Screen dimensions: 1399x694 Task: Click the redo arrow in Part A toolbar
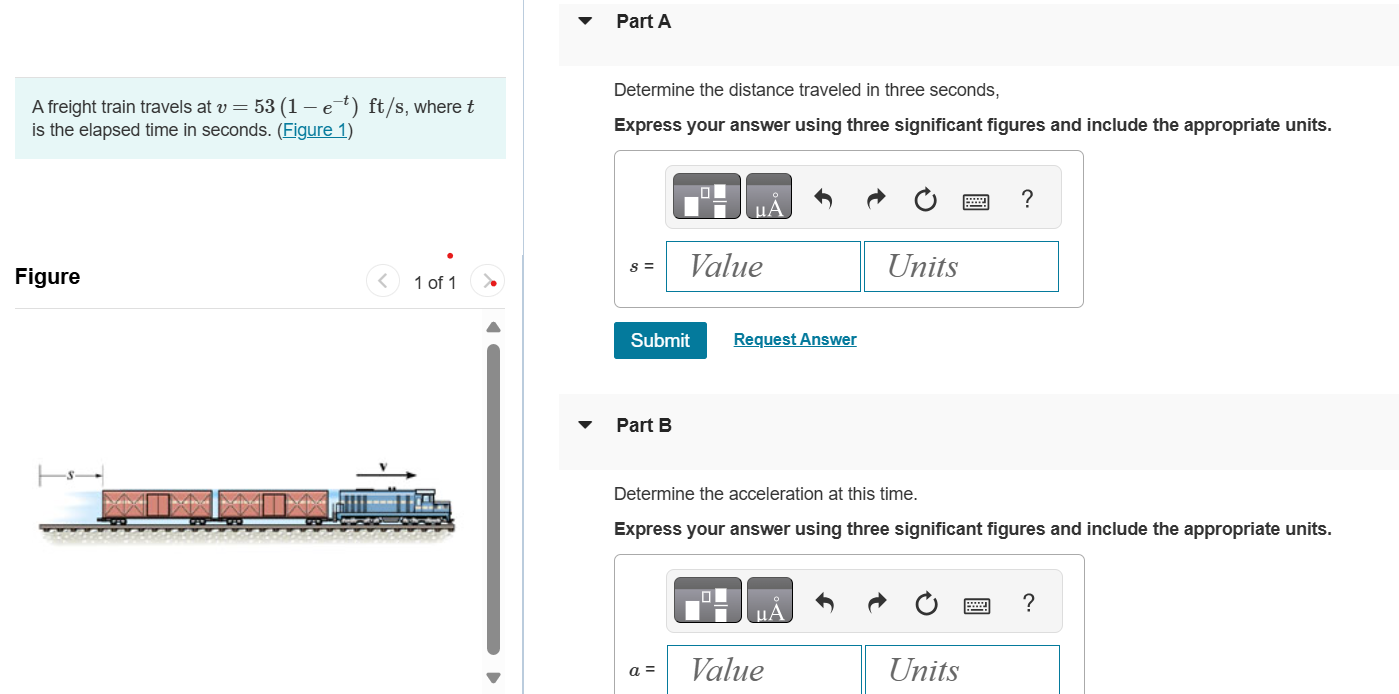coord(875,199)
